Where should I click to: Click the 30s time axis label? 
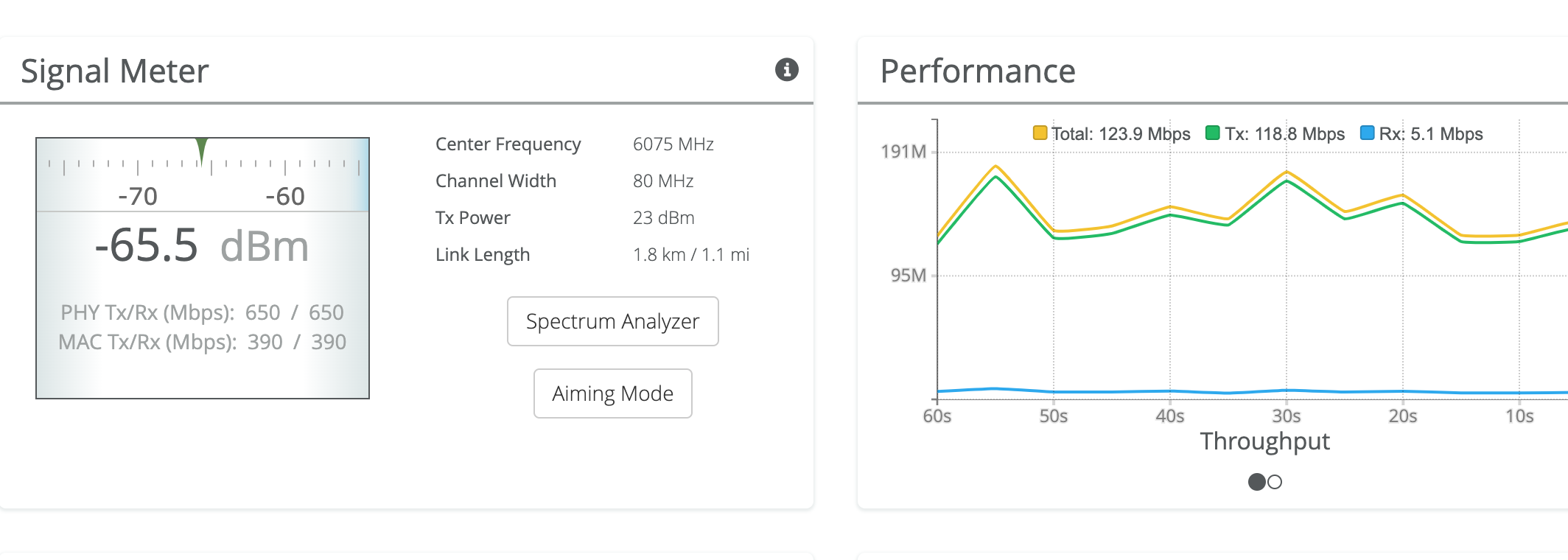1287,416
